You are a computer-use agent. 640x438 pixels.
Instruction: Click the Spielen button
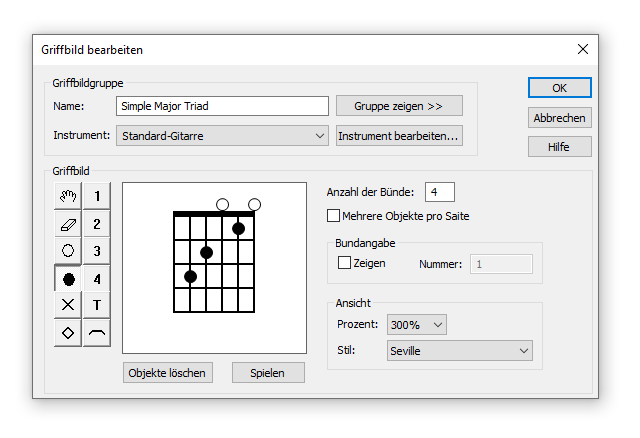(268, 373)
